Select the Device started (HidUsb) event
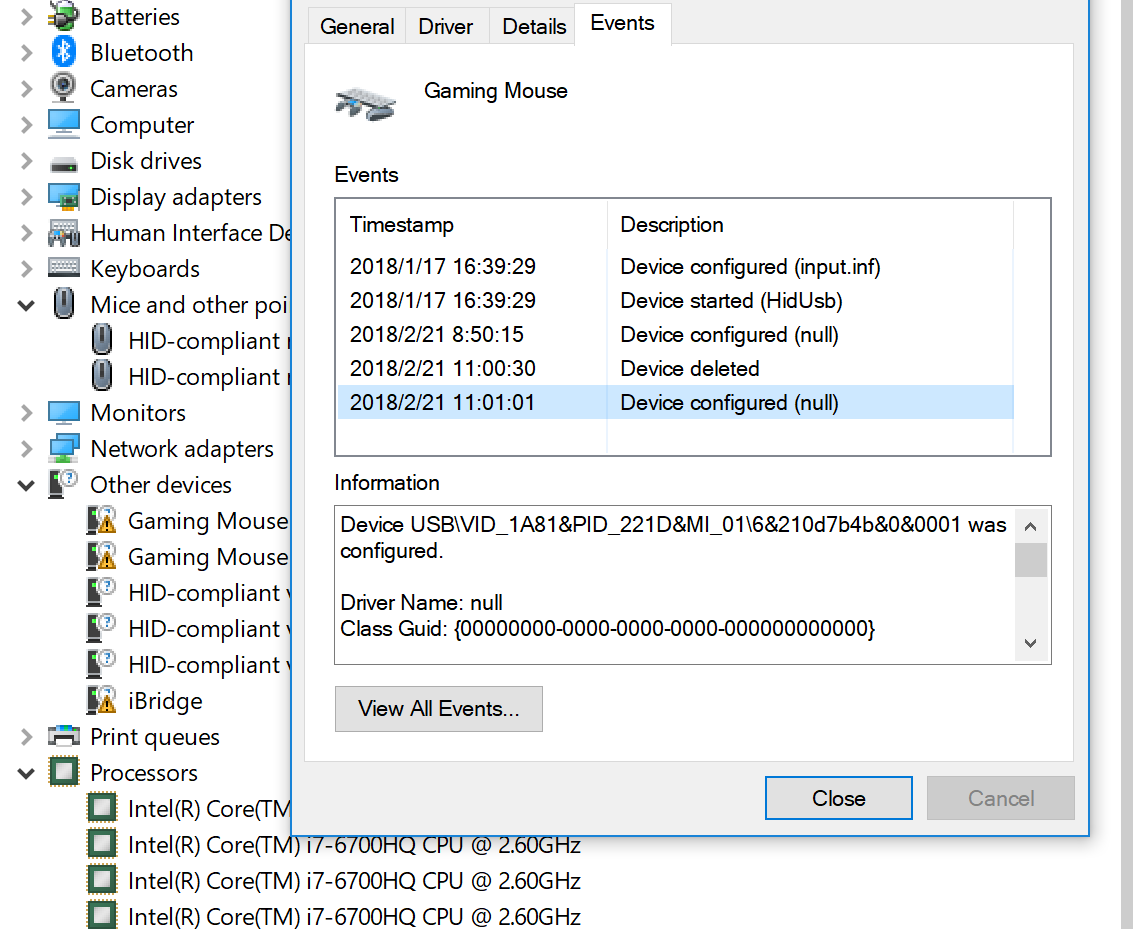1133x929 pixels. [676, 301]
